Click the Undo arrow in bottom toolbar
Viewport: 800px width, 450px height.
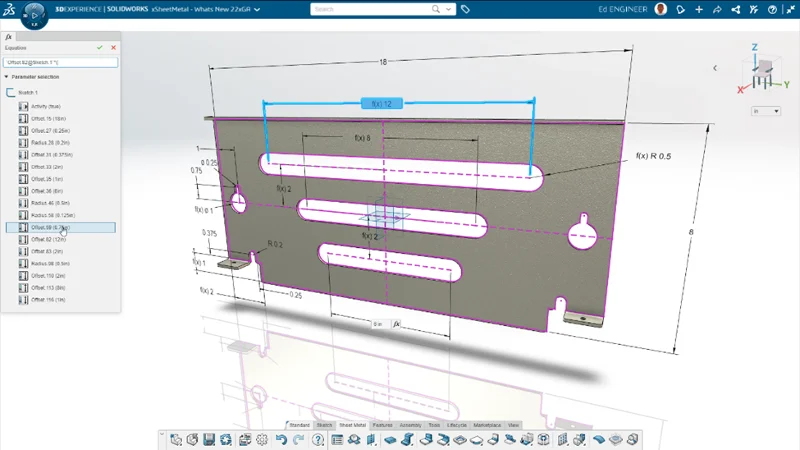click(x=282, y=439)
